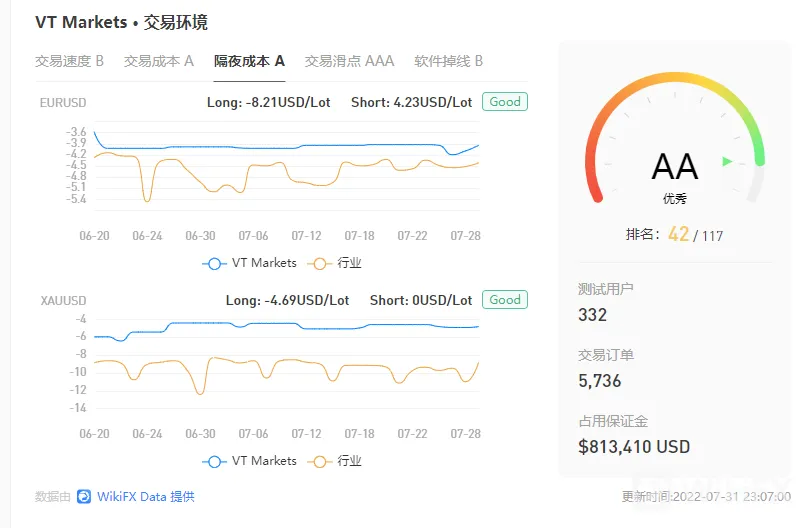Image resolution: width=803 pixels, height=528 pixels.
Task: Click the AA rating gauge
Action: [675, 138]
